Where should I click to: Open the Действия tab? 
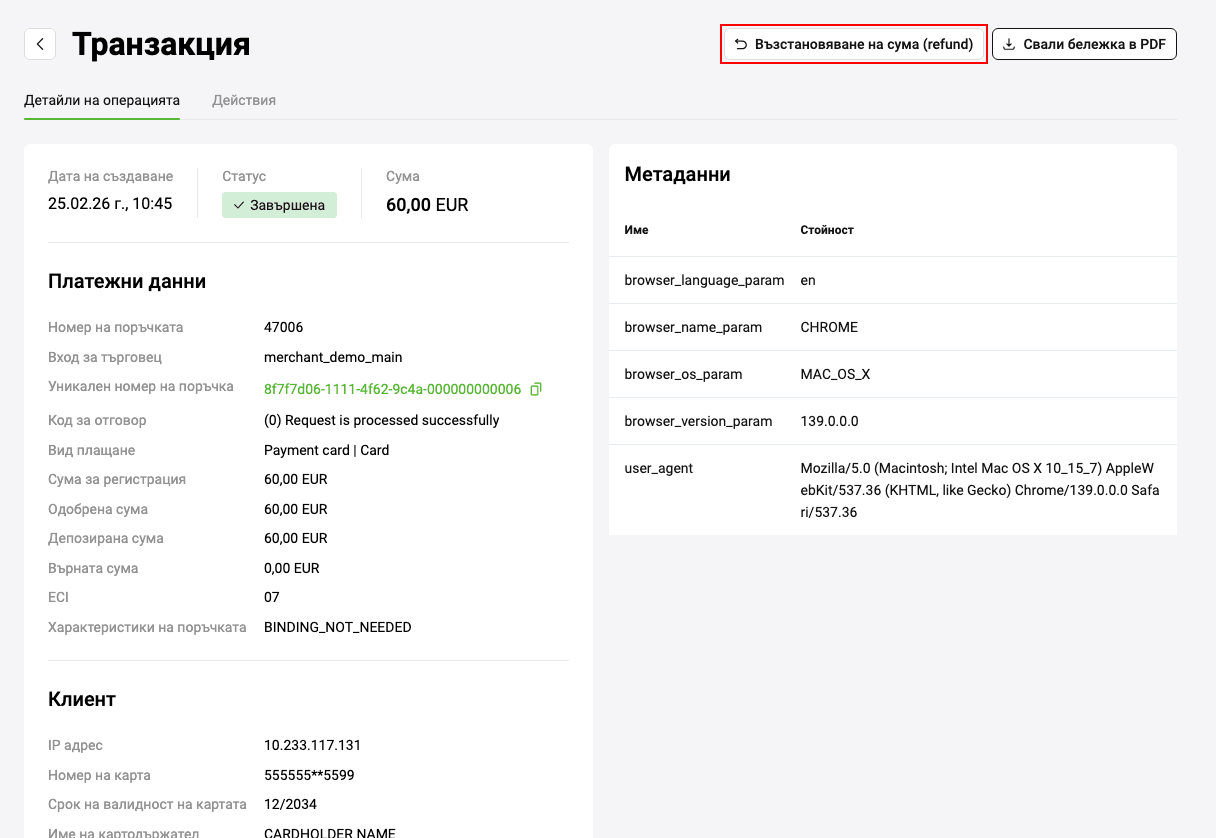point(244,100)
